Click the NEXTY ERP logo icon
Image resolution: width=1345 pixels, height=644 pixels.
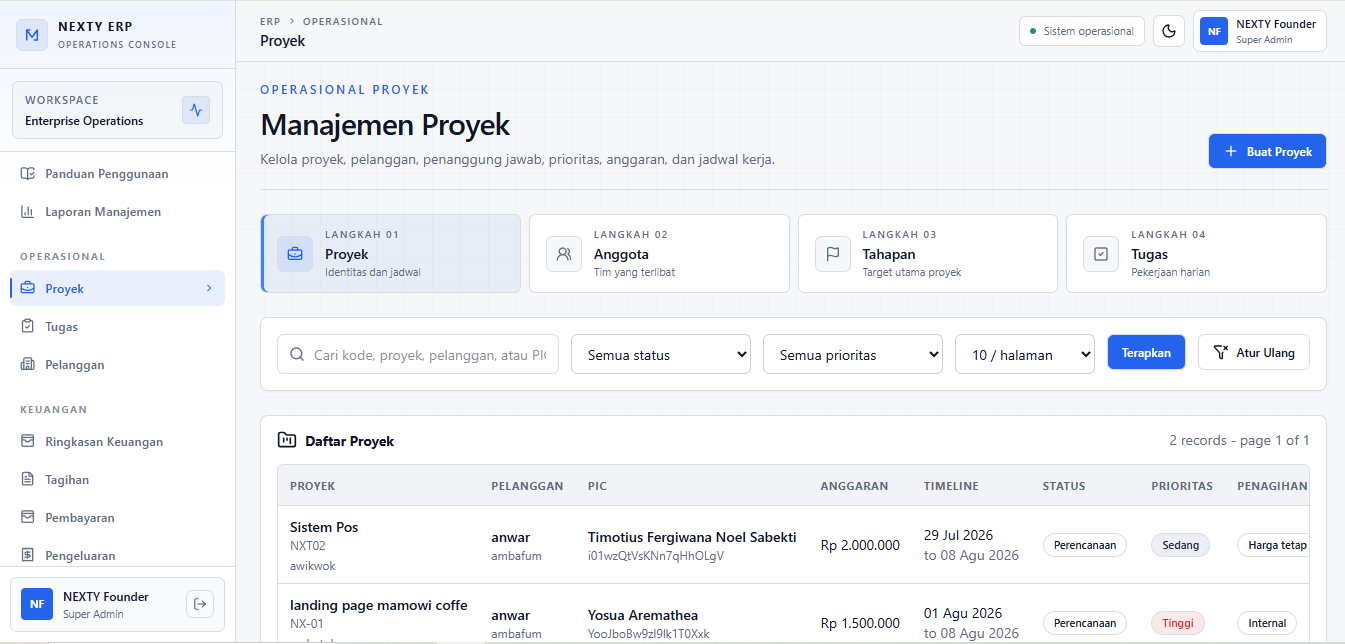pyautogui.click(x=32, y=35)
